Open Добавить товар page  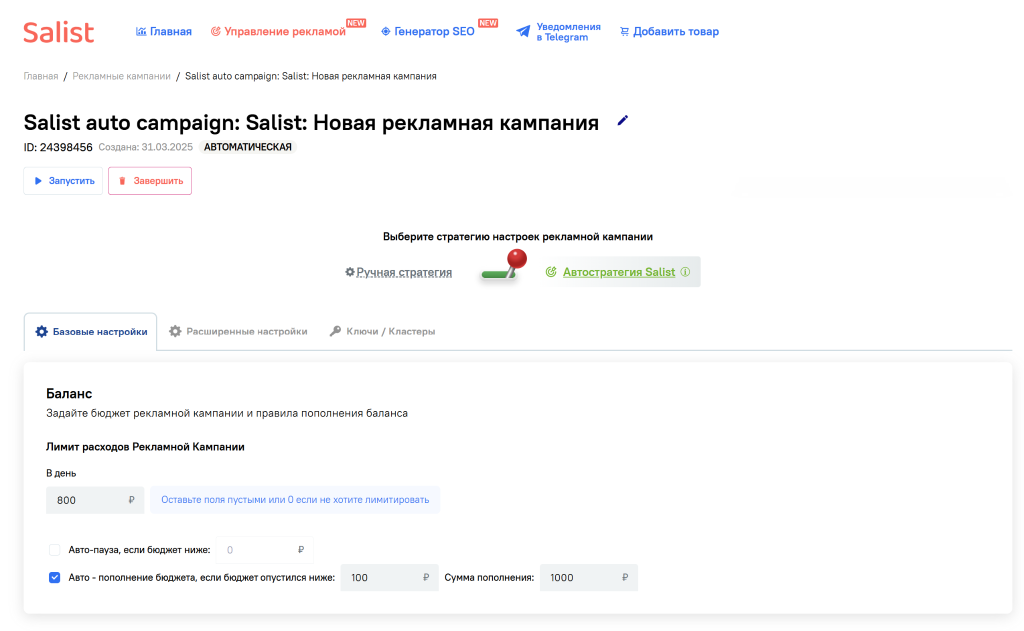tap(669, 32)
